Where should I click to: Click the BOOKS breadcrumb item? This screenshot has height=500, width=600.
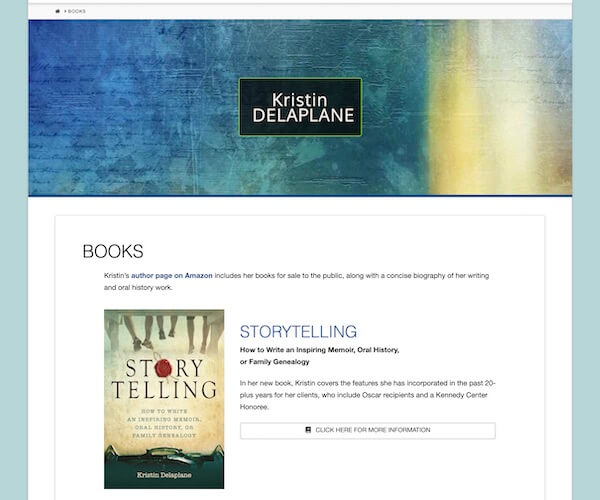(x=77, y=11)
